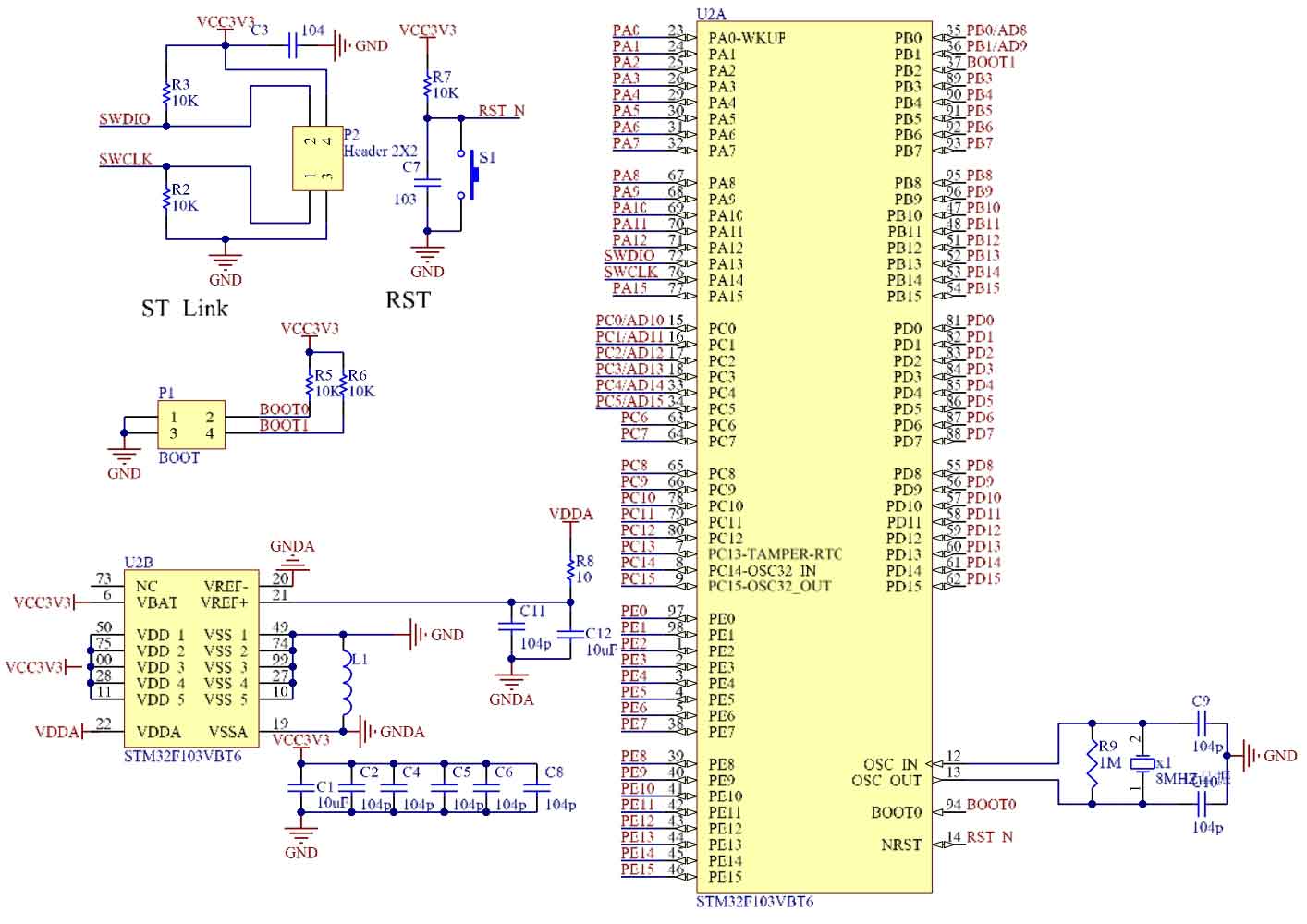Screen dimensions: 1307x924
Task: Select capacitor C11 valued 104p
Action: coord(511,626)
